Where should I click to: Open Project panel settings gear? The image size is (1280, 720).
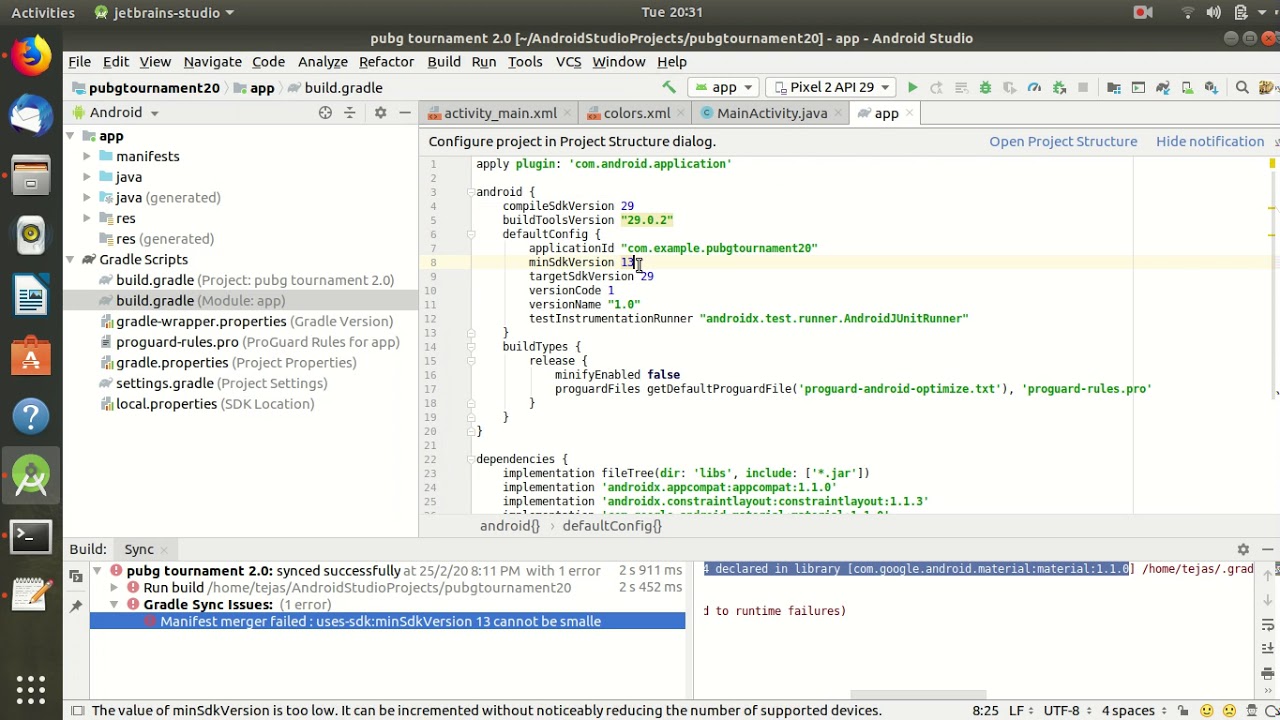pos(380,113)
